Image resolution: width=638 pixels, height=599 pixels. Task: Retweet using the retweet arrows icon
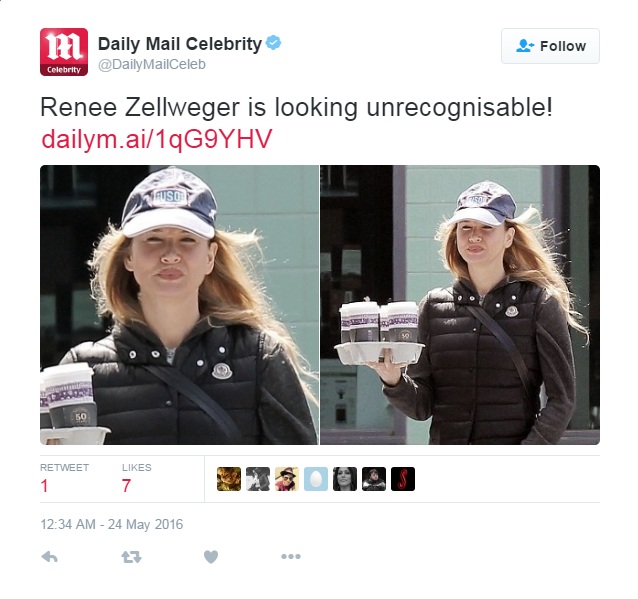[x=131, y=556]
